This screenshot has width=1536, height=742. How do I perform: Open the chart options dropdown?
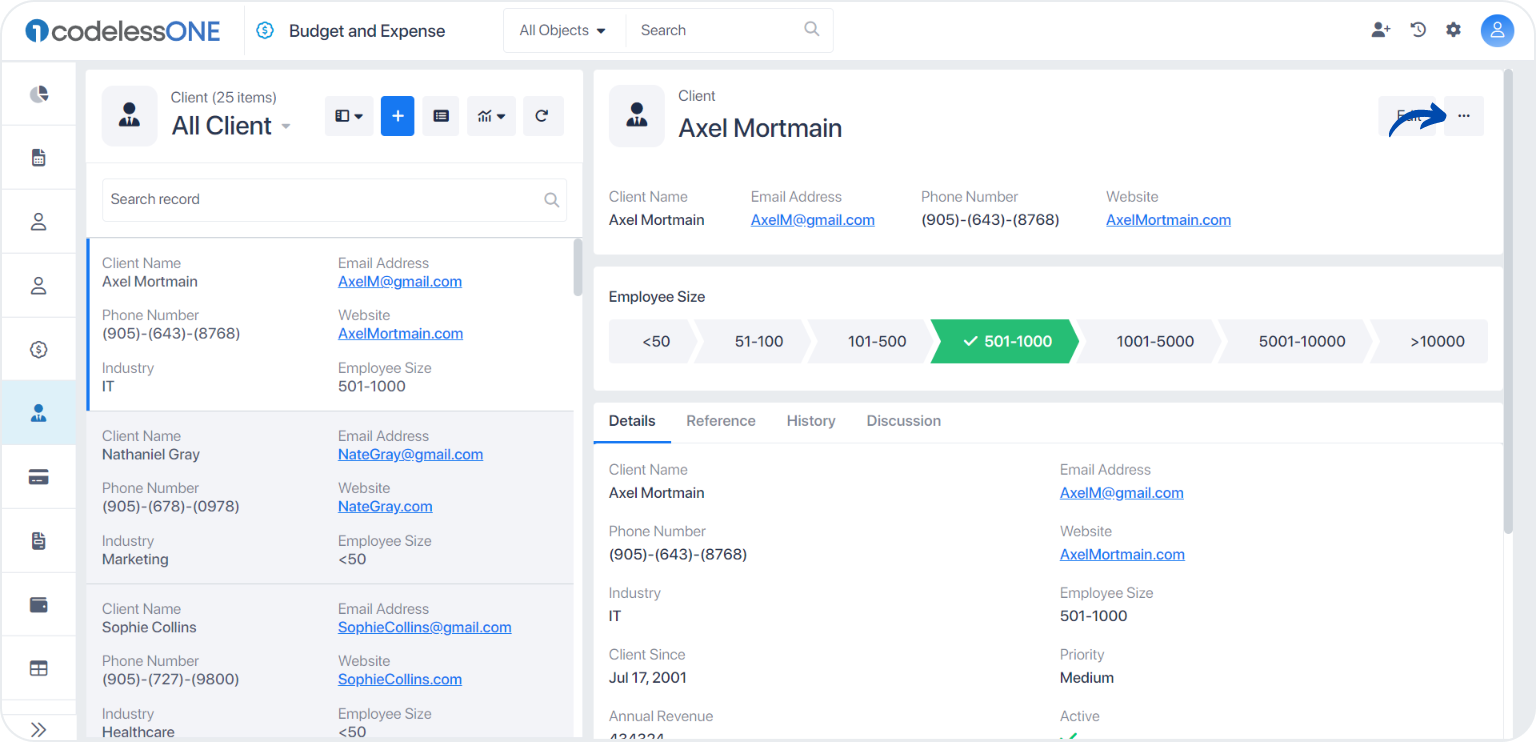[x=491, y=116]
